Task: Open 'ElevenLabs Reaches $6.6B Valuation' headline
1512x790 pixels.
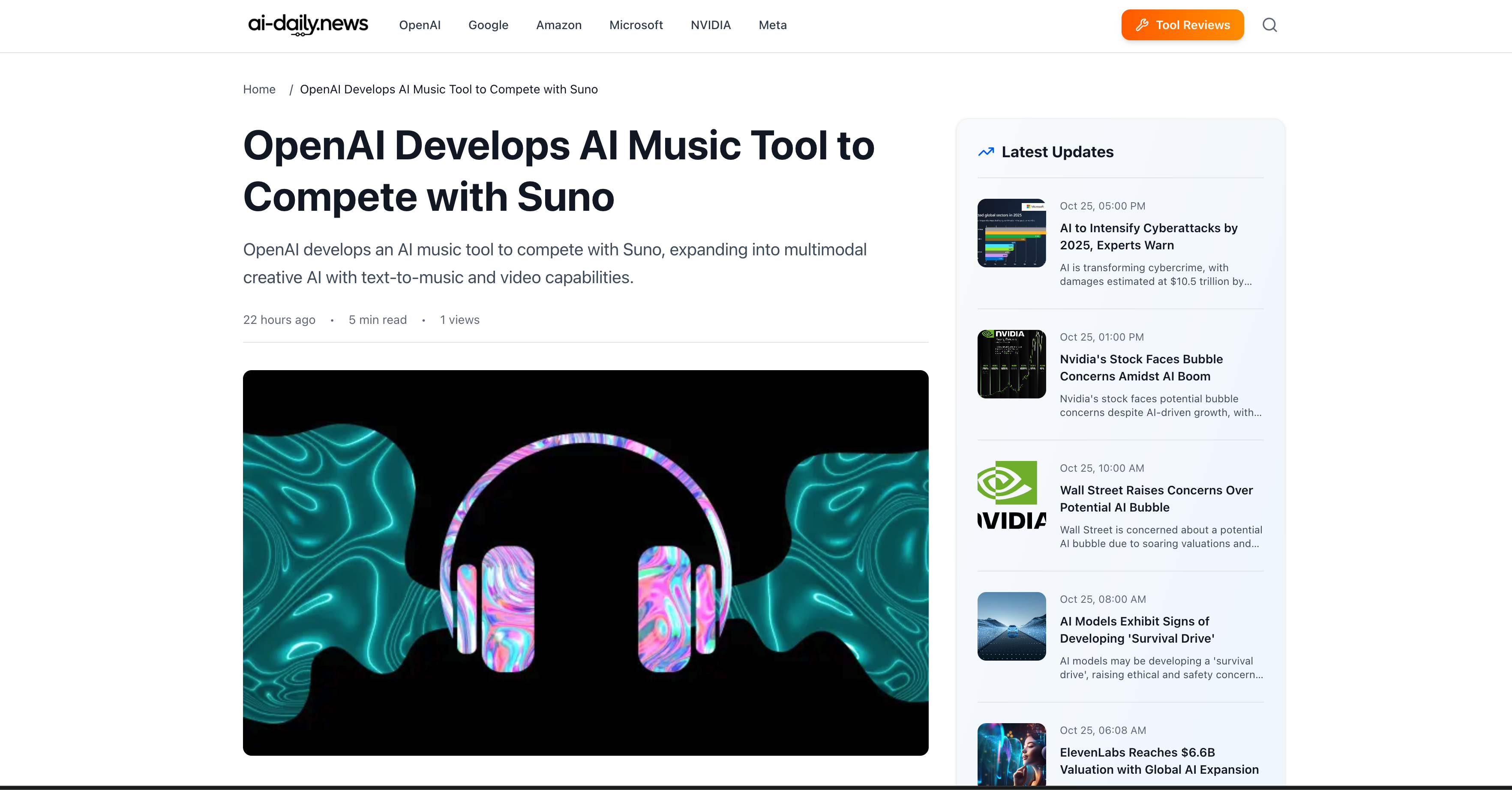Action: click(1159, 761)
